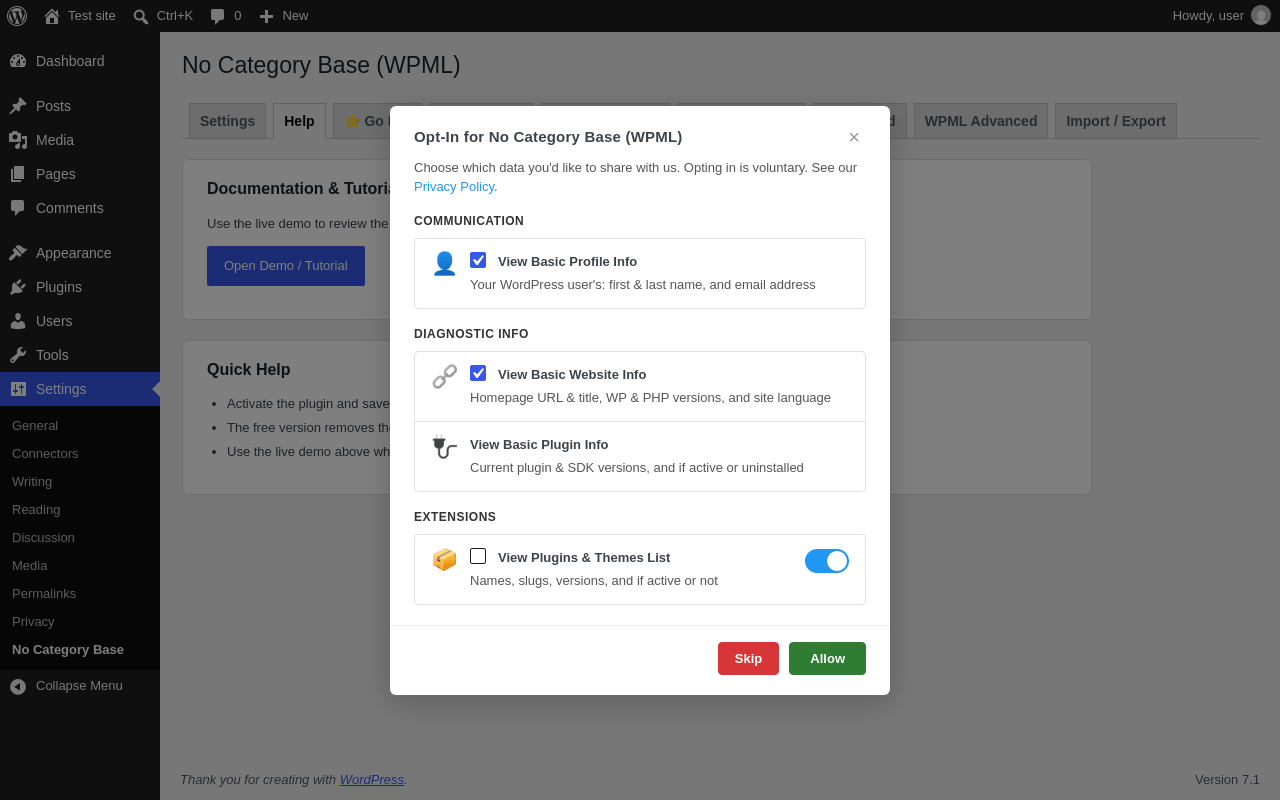Open Appearance in the admin menu

point(80,253)
